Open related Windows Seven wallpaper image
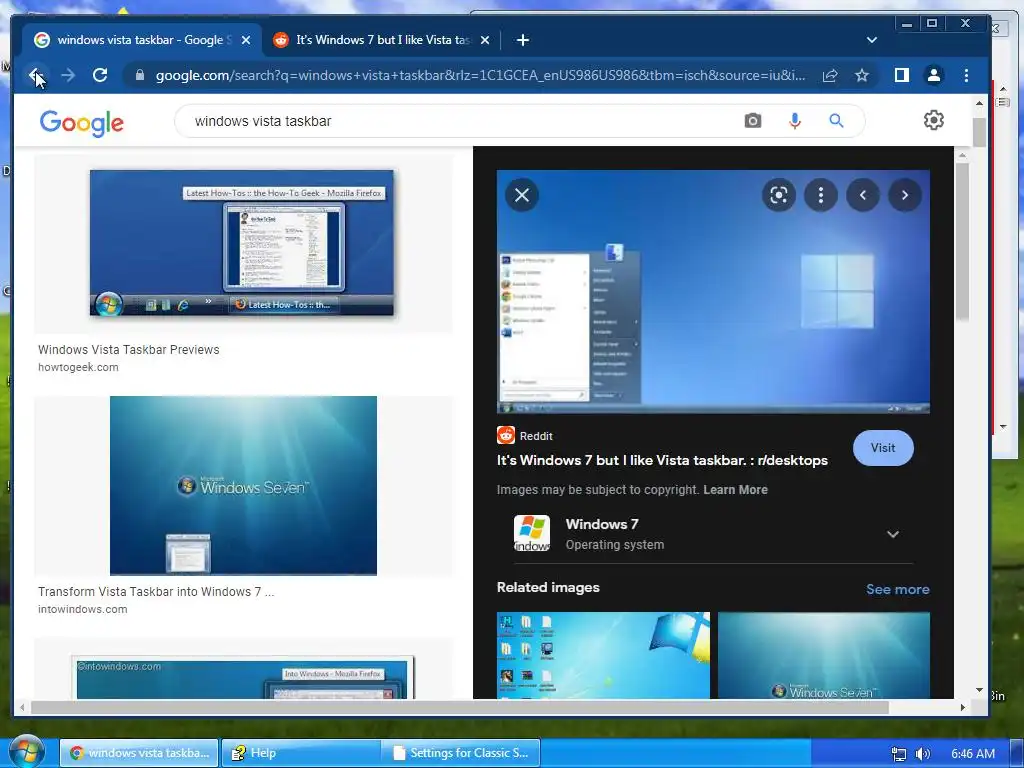1024x768 pixels. (824, 655)
